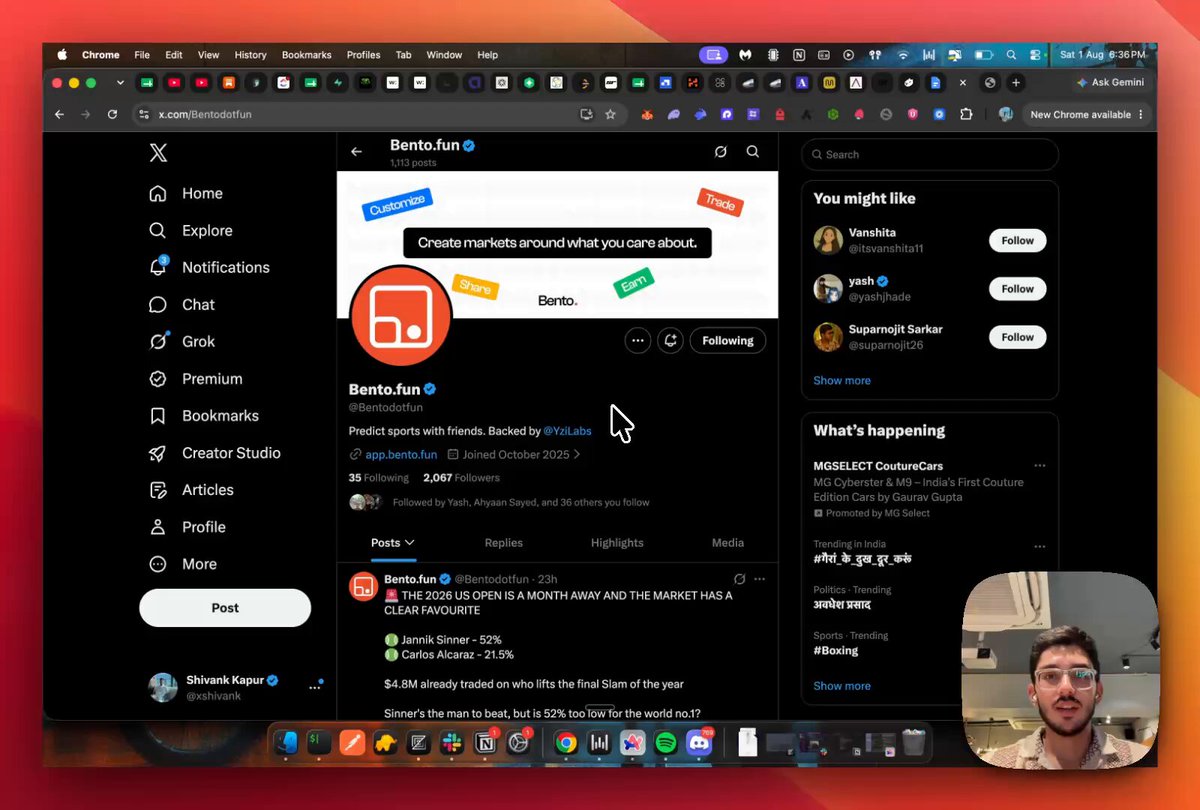Switch to the Media tab
Viewport: 1200px width, 810px height.
tap(728, 543)
